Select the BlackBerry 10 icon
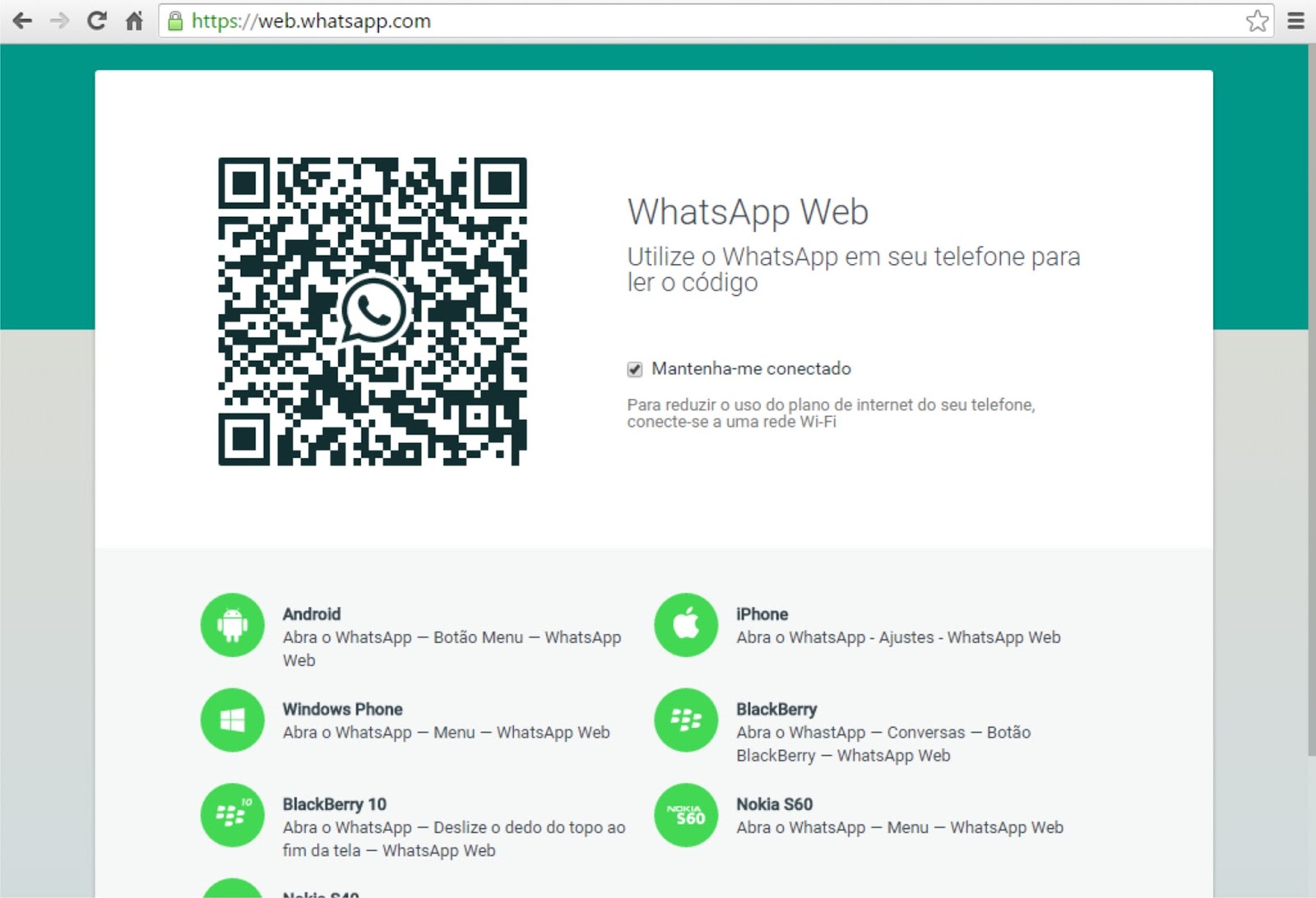The height and width of the screenshot is (898, 1316). click(x=232, y=816)
